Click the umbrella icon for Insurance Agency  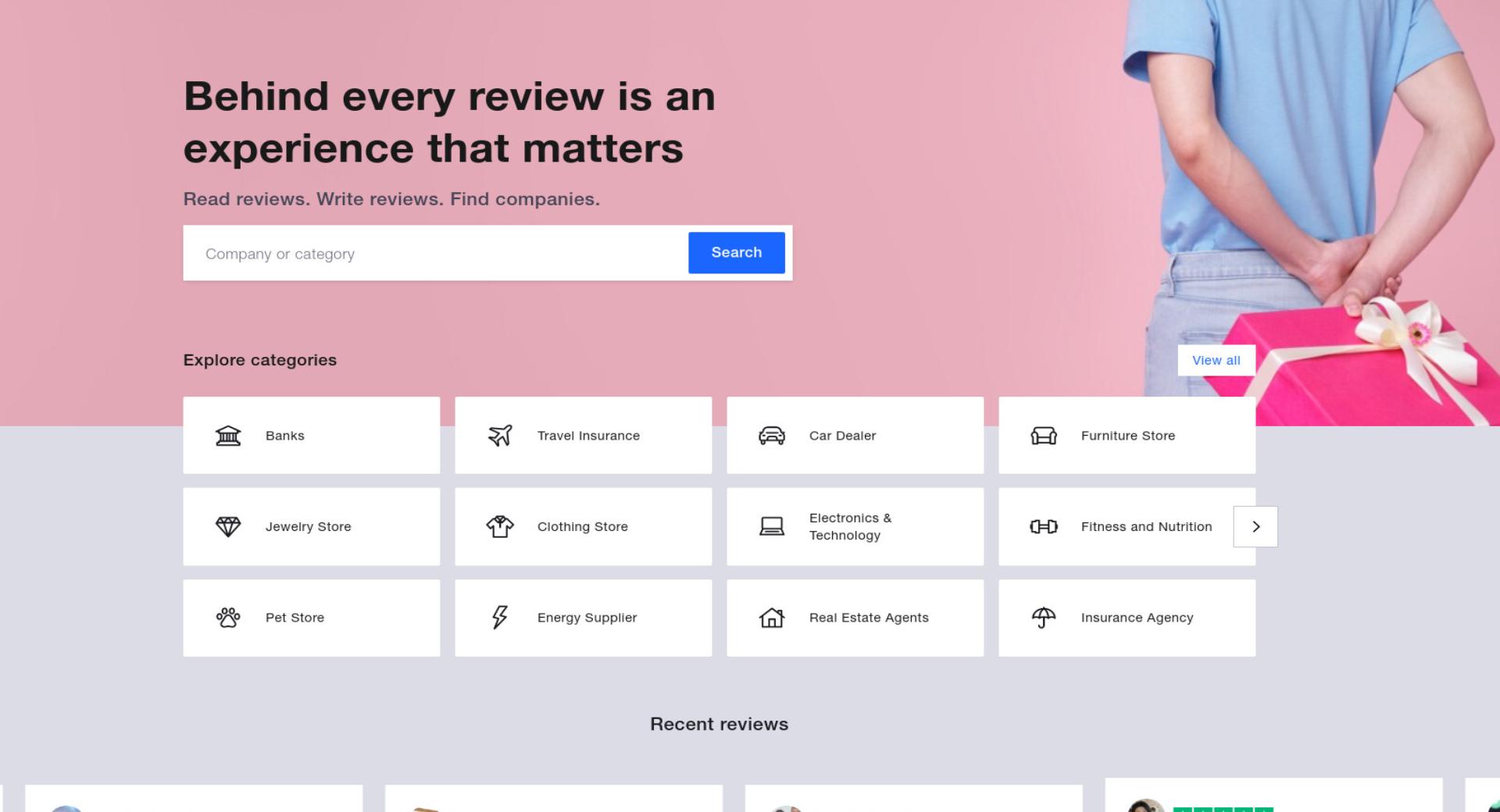1044,618
